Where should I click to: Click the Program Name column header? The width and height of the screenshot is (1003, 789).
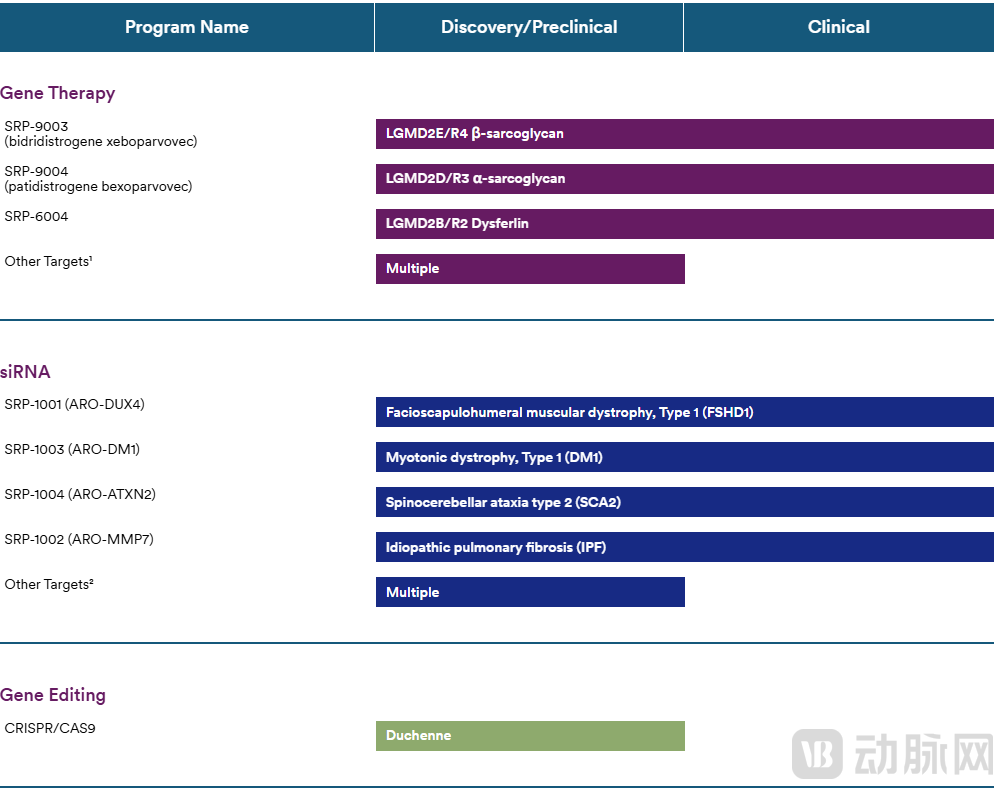187,27
